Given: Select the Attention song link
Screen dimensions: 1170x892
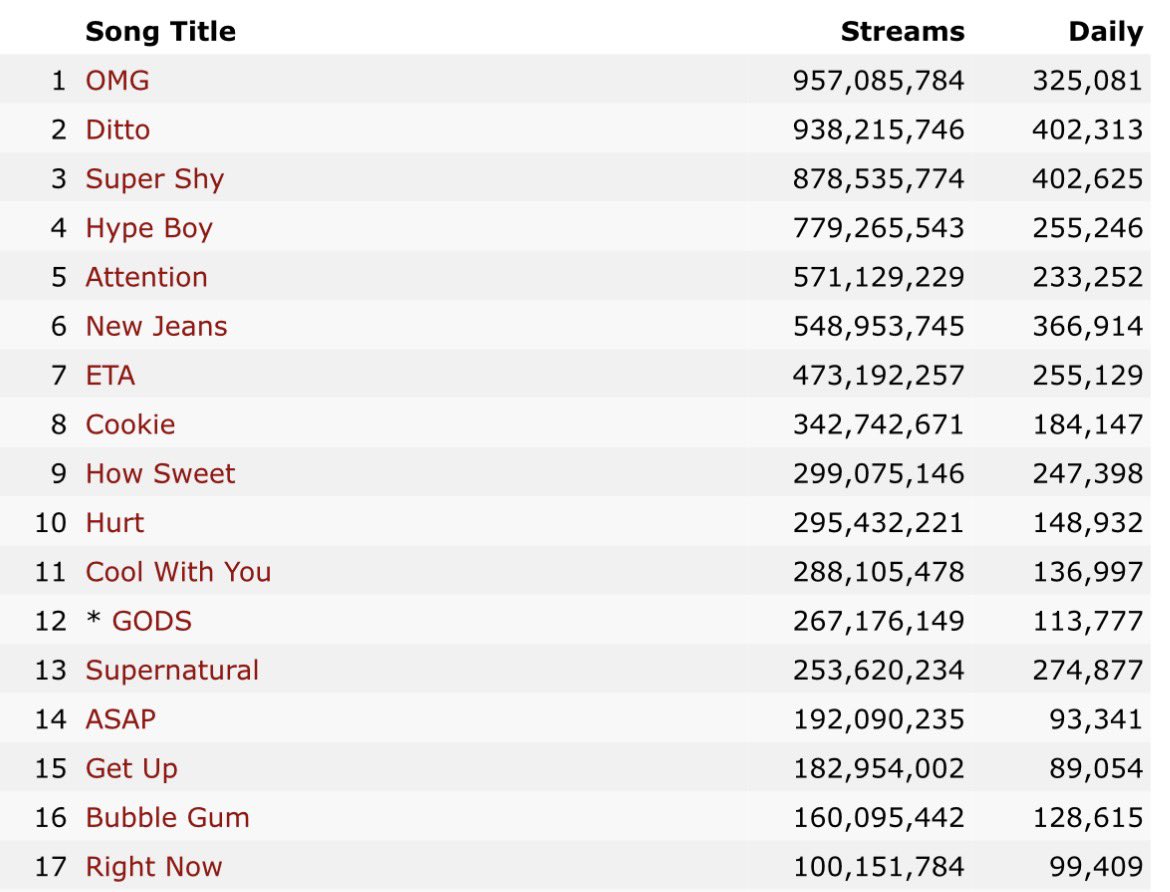Looking at the screenshot, I should tap(146, 277).
